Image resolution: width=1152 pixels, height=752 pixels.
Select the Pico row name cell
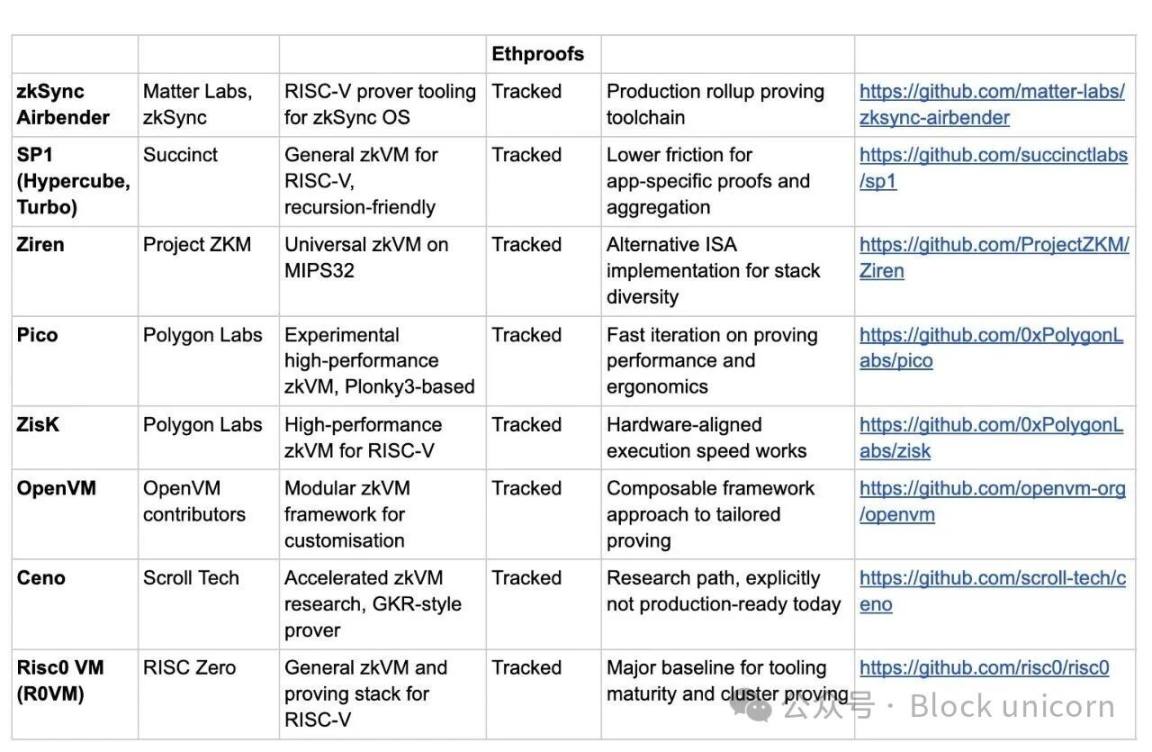click(37, 335)
